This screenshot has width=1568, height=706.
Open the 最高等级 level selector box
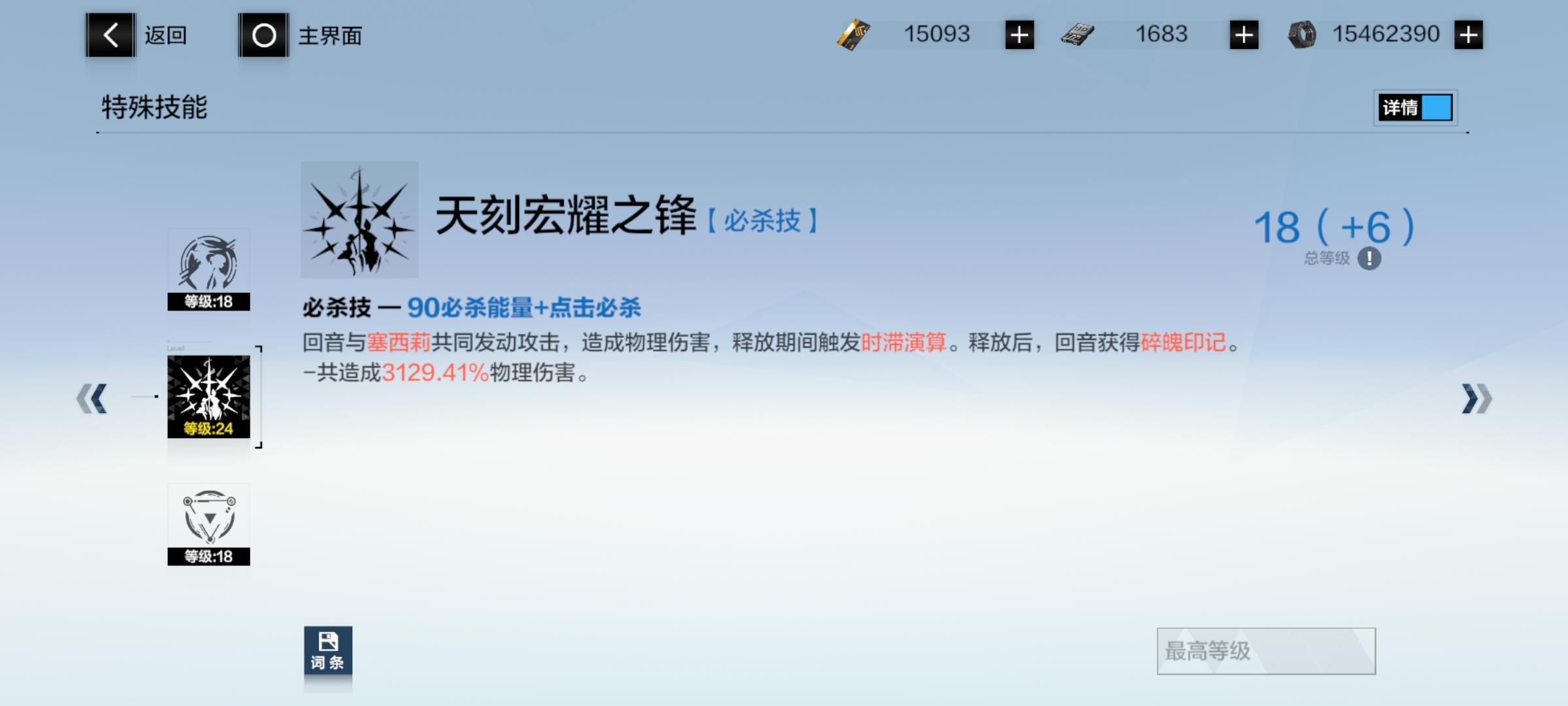(1266, 651)
